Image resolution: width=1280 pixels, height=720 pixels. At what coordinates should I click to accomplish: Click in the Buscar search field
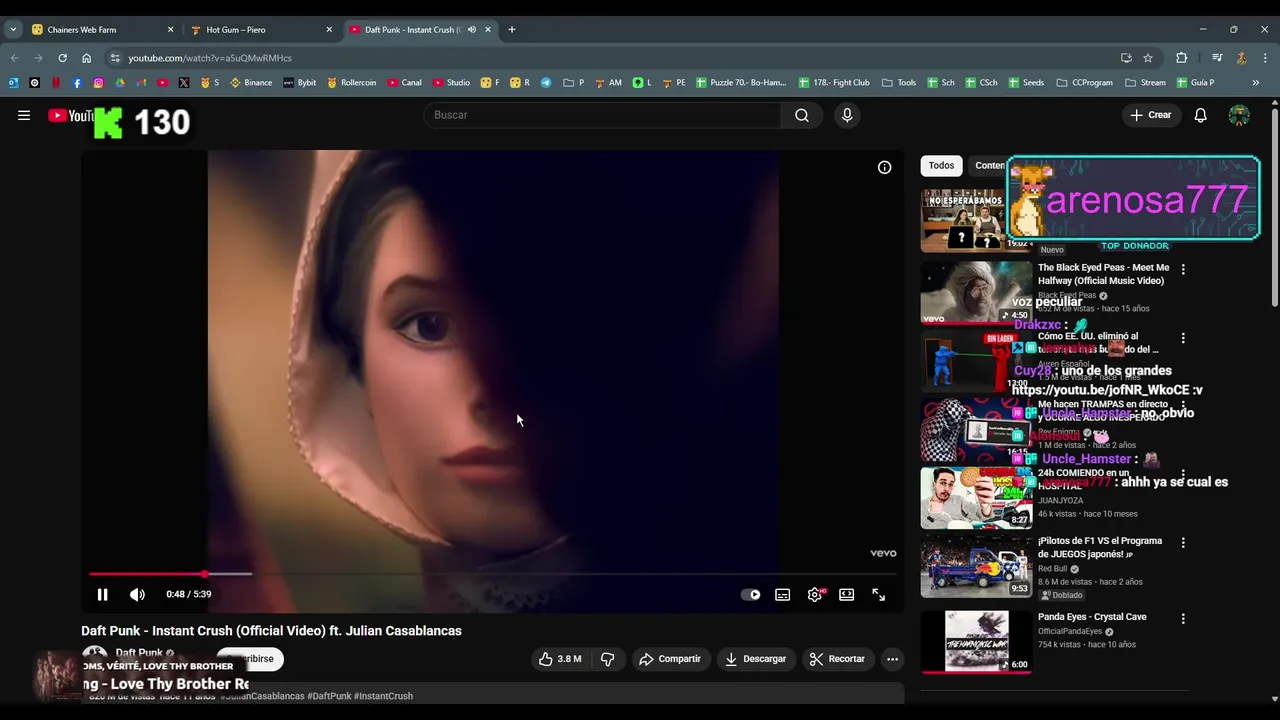click(x=603, y=115)
